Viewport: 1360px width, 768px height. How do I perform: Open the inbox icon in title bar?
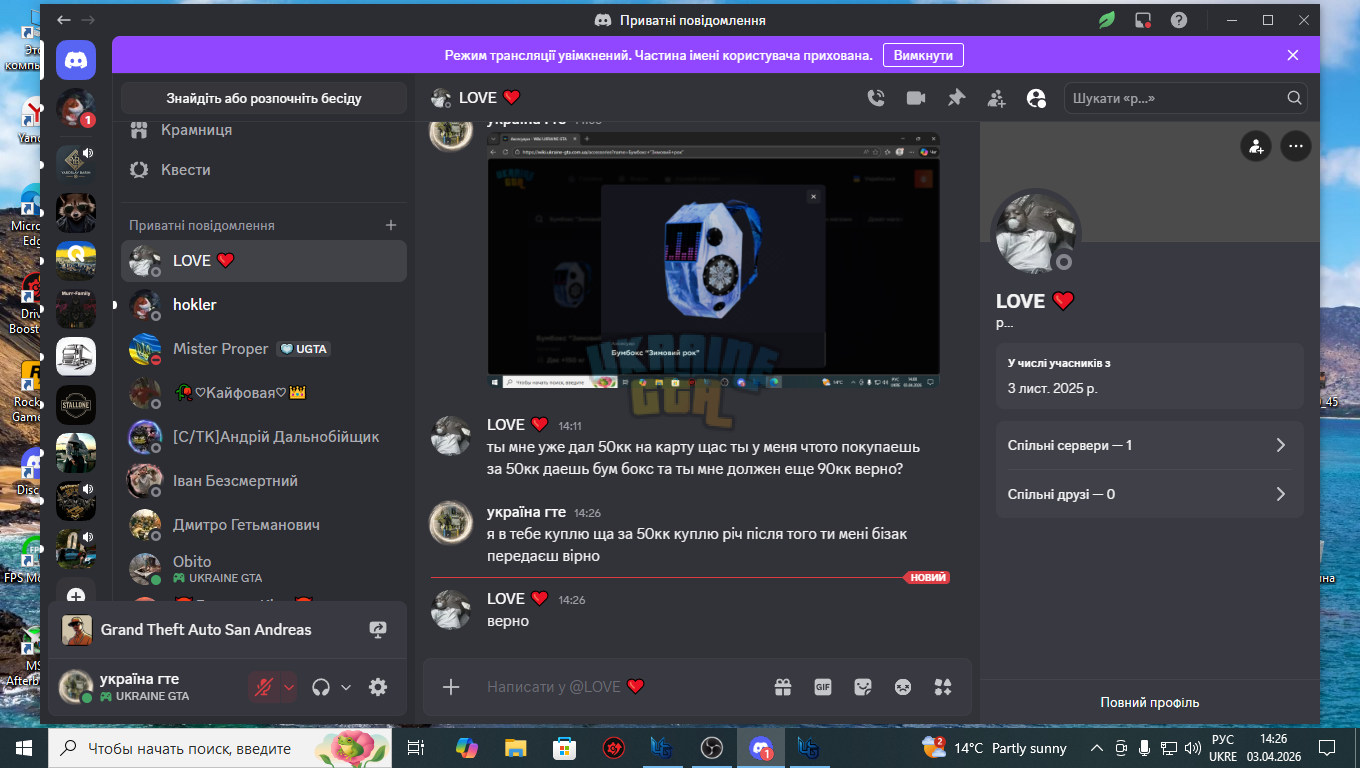tap(1143, 20)
